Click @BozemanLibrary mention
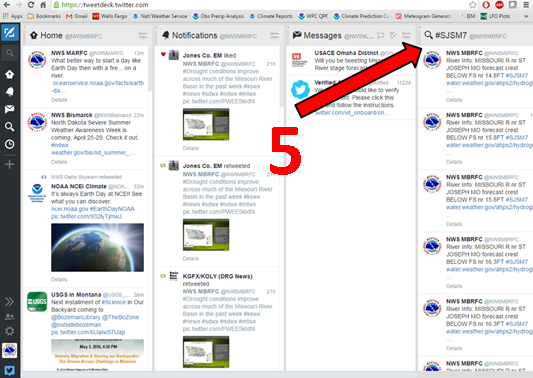533x378 pixels. (x=76, y=317)
